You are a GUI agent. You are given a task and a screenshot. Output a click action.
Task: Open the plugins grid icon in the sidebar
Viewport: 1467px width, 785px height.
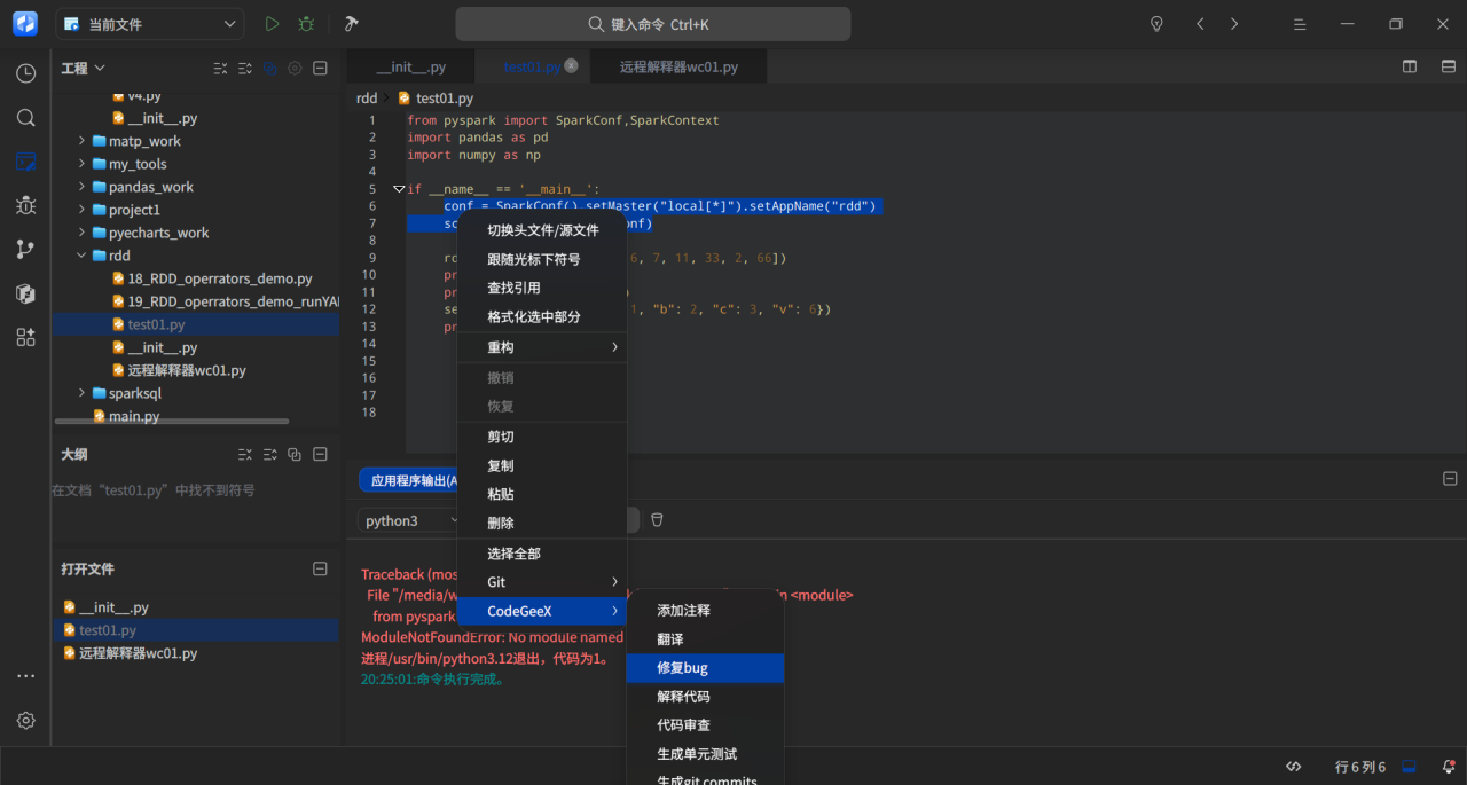[26, 337]
